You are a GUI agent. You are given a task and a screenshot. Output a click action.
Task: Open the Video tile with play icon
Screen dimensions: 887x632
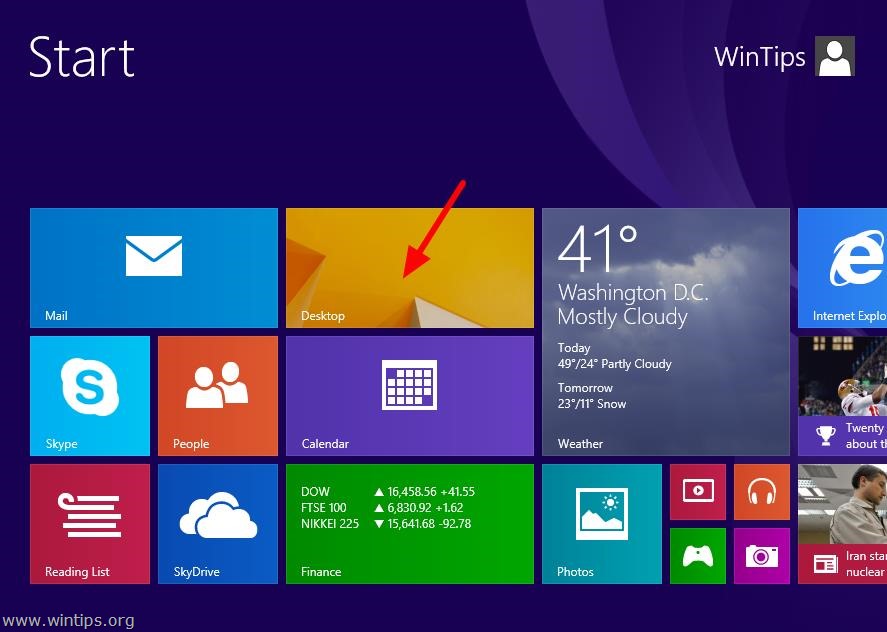tap(697, 492)
